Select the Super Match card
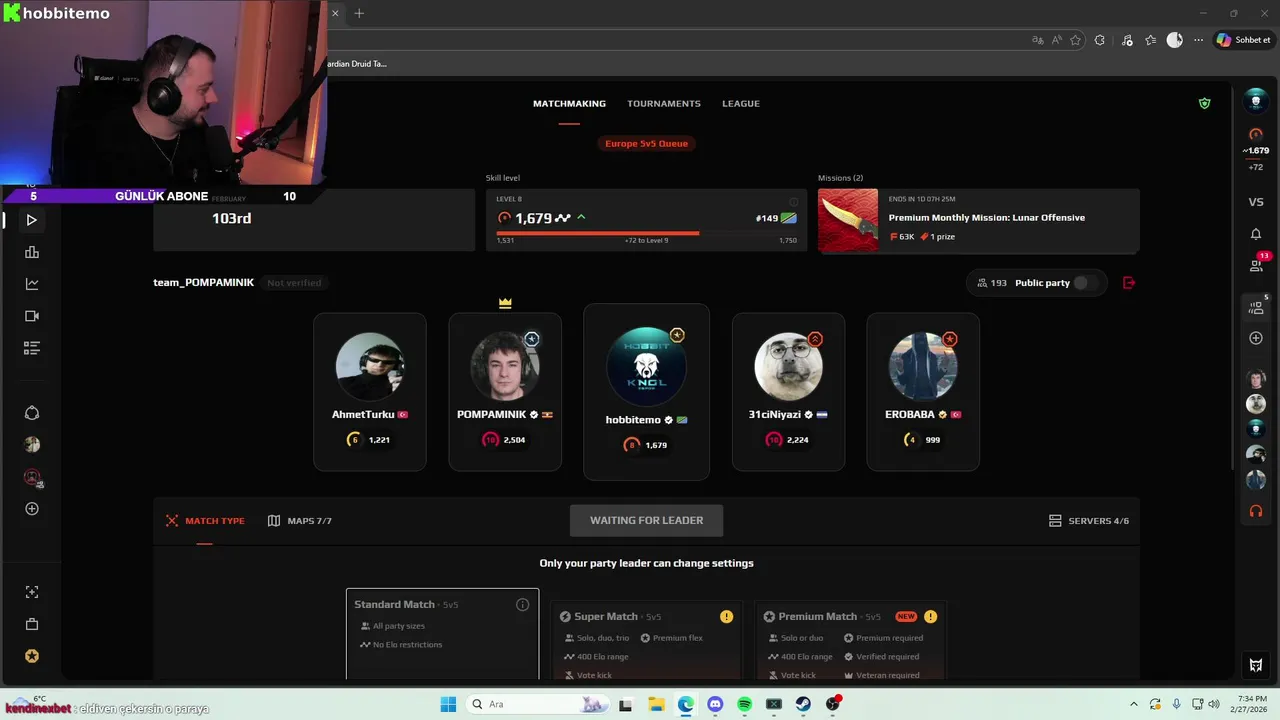Viewport: 1280px width, 720px height. click(x=646, y=640)
